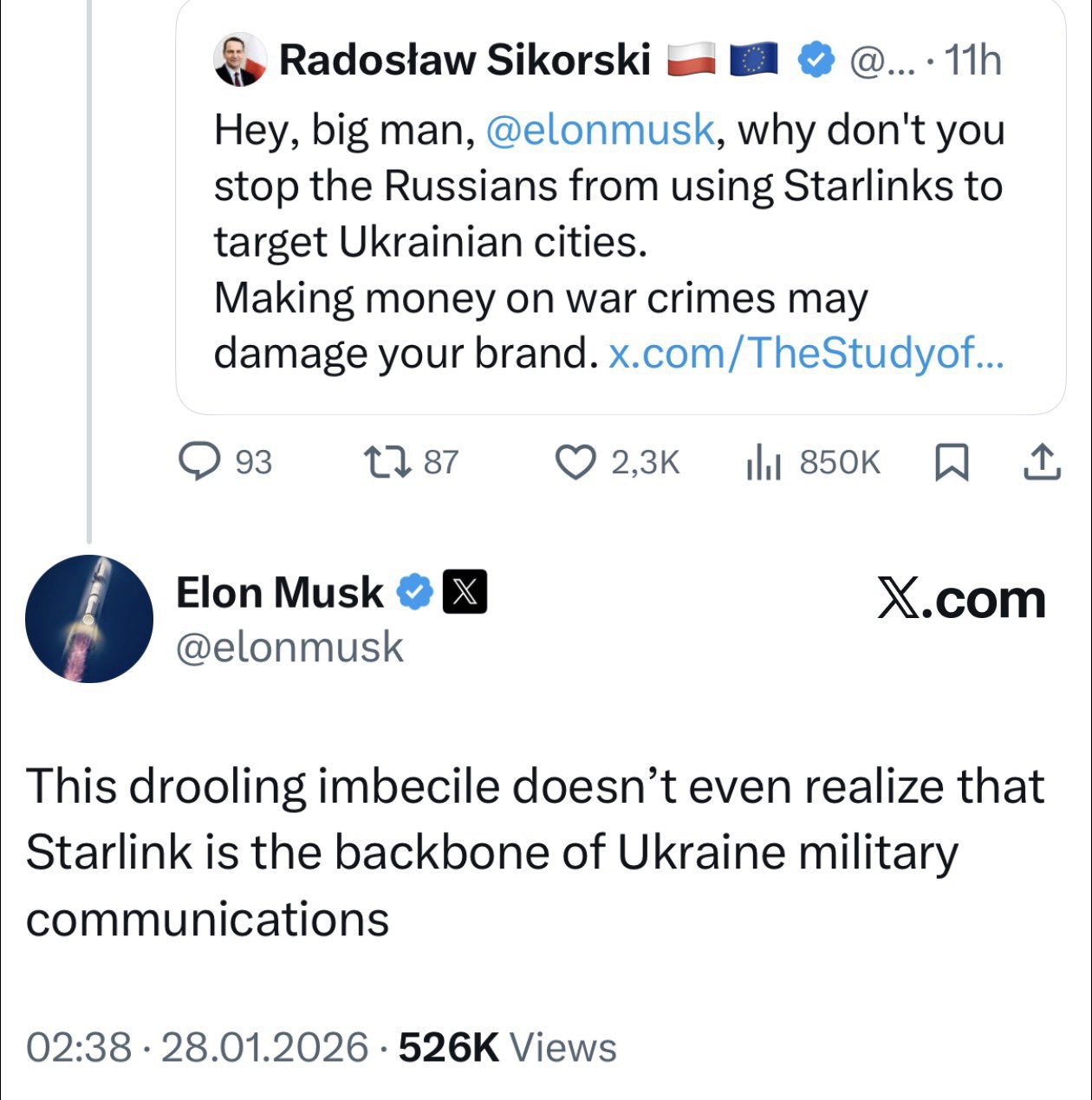The width and height of the screenshot is (1092, 1100).
Task: Click the Elon Musk display name
Action: [x=279, y=593]
